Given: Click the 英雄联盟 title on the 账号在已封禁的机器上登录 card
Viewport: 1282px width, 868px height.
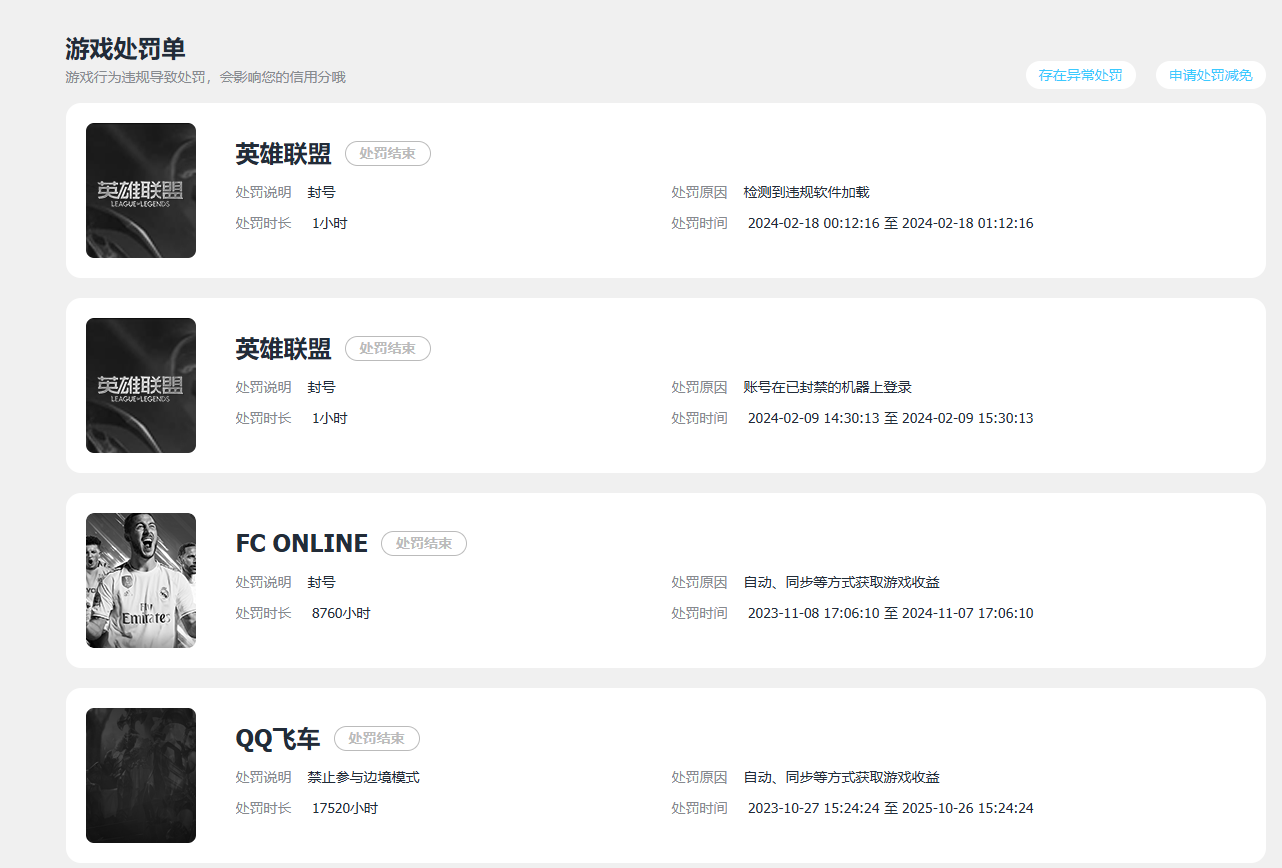Looking at the screenshot, I should (x=283, y=348).
